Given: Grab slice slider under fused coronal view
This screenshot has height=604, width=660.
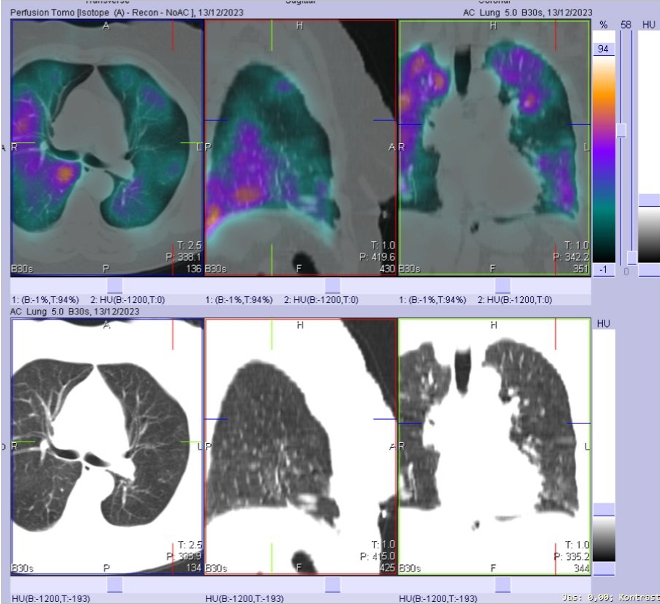Looking at the screenshot, I should coord(503,286).
